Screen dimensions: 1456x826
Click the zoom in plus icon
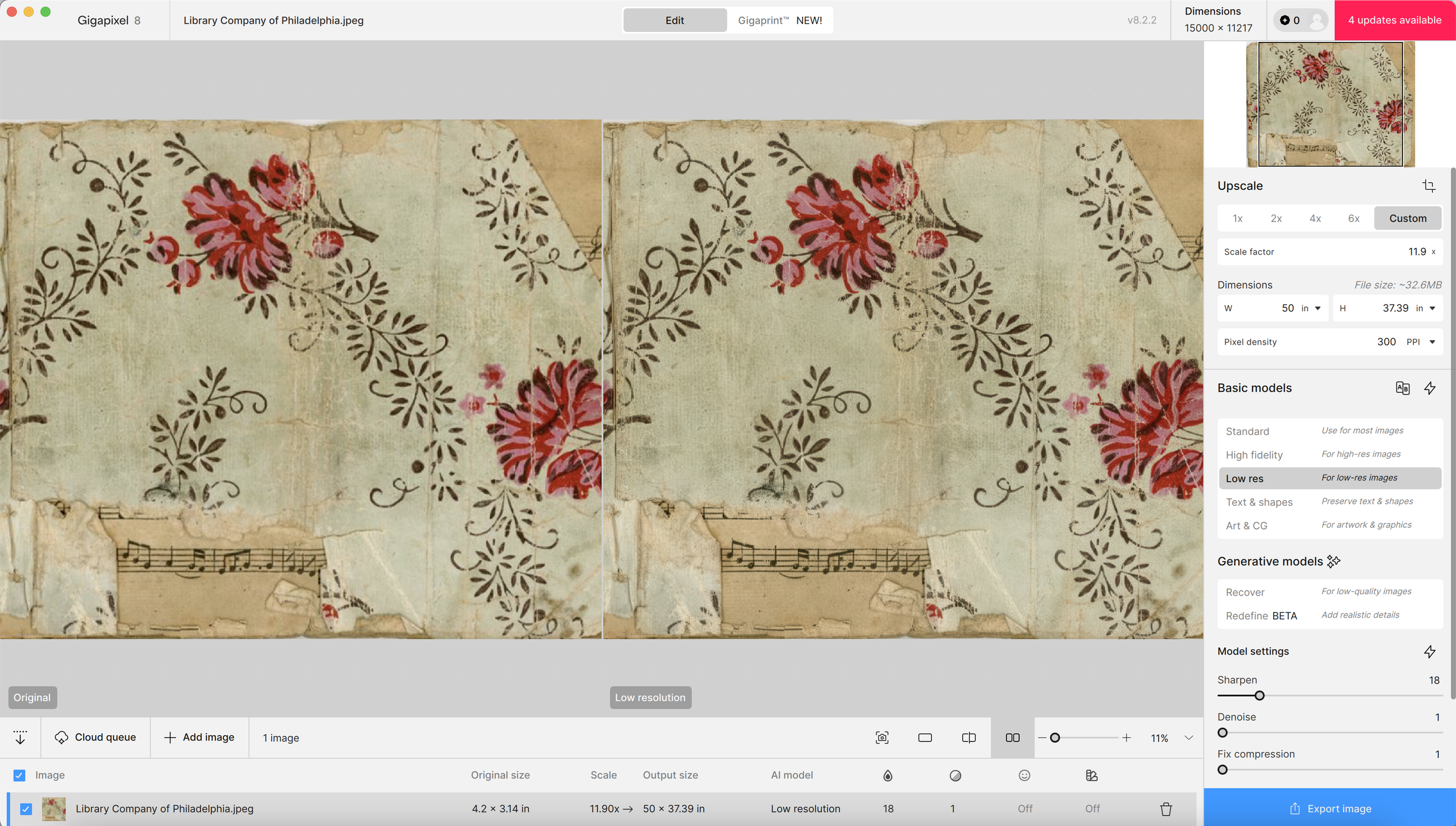point(1126,738)
